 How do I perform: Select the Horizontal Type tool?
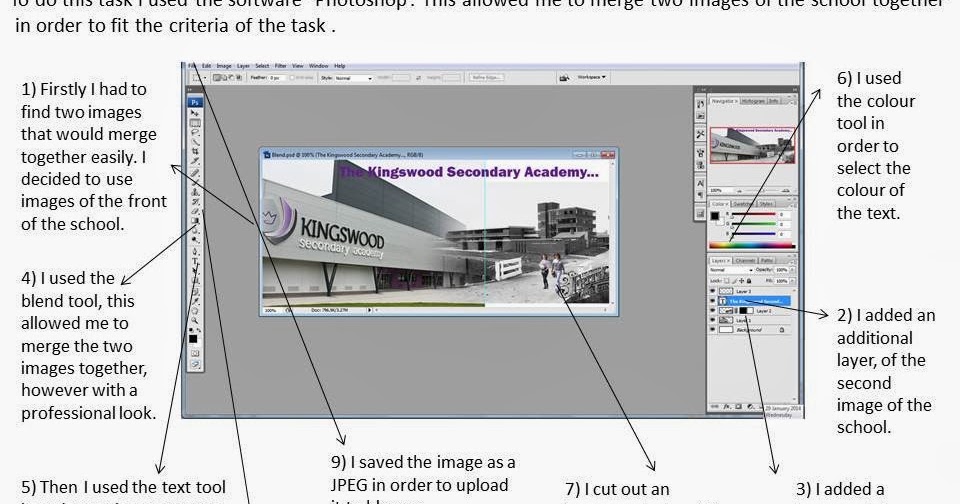point(195,261)
